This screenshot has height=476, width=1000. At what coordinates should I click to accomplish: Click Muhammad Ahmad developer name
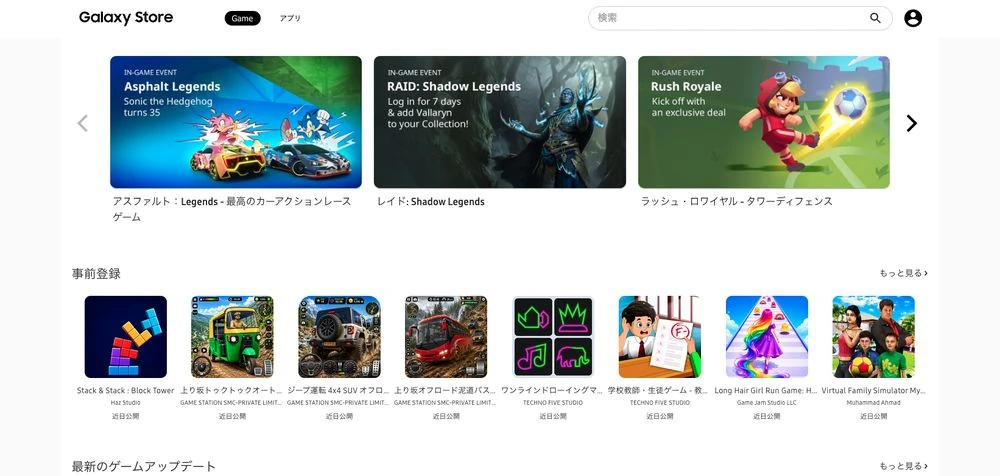point(873,403)
